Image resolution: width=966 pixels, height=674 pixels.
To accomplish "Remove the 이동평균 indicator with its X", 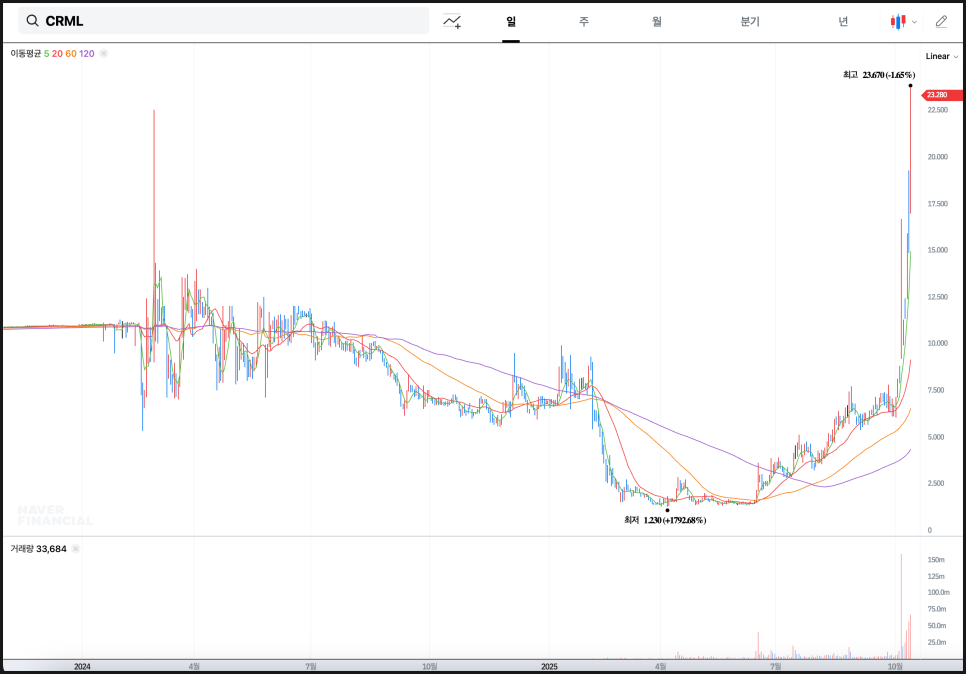I will click(x=104, y=54).
